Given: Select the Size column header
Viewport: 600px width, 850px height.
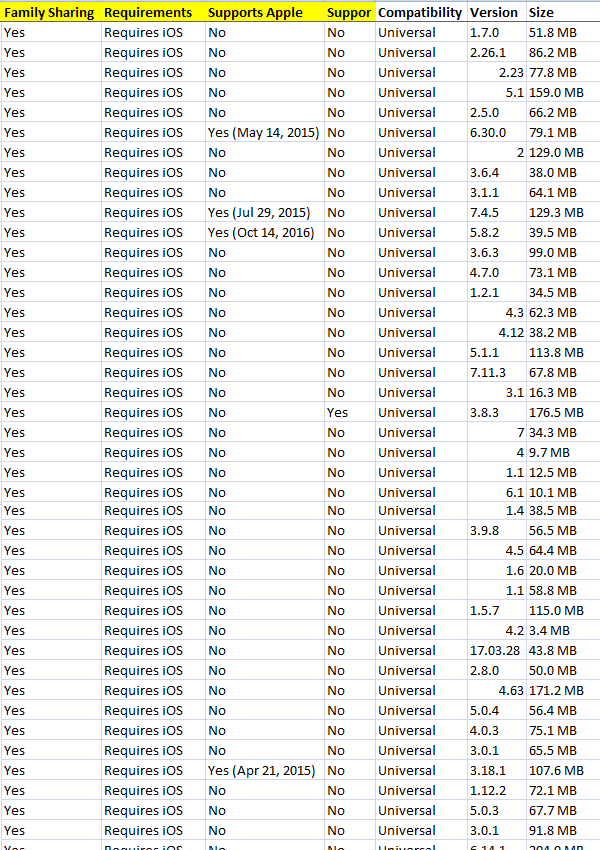Looking at the screenshot, I should 563,12.
